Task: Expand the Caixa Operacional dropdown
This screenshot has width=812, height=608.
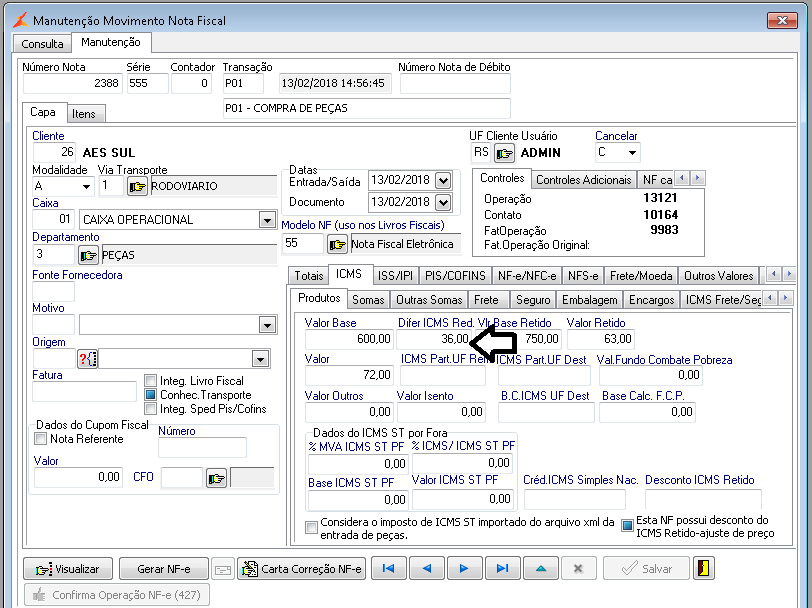Action: click(266, 220)
